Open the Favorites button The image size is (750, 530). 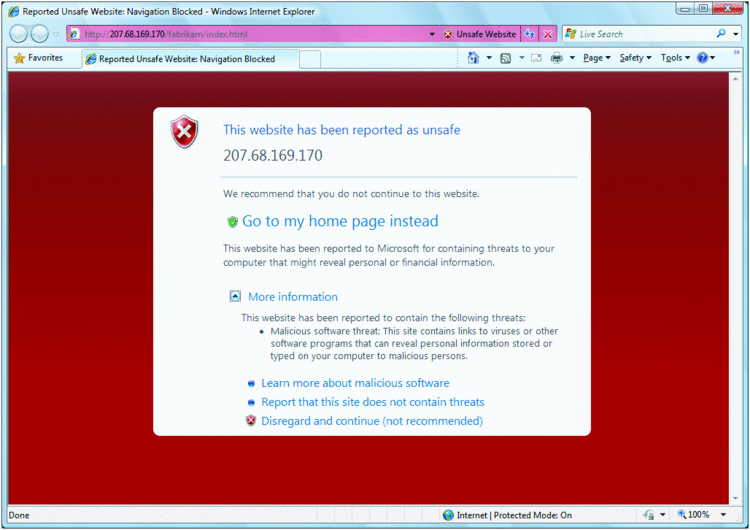(39, 58)
